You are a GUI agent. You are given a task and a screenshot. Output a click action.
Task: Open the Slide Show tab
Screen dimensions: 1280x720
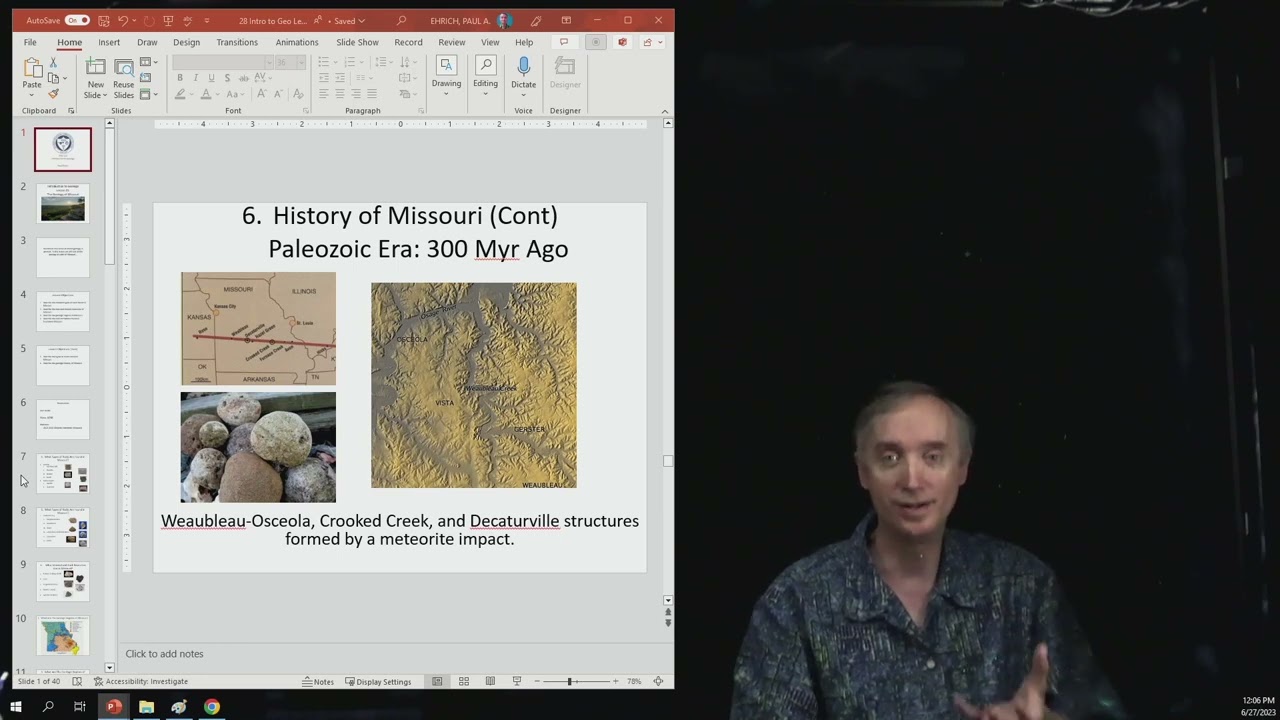(x=357, y=42)
